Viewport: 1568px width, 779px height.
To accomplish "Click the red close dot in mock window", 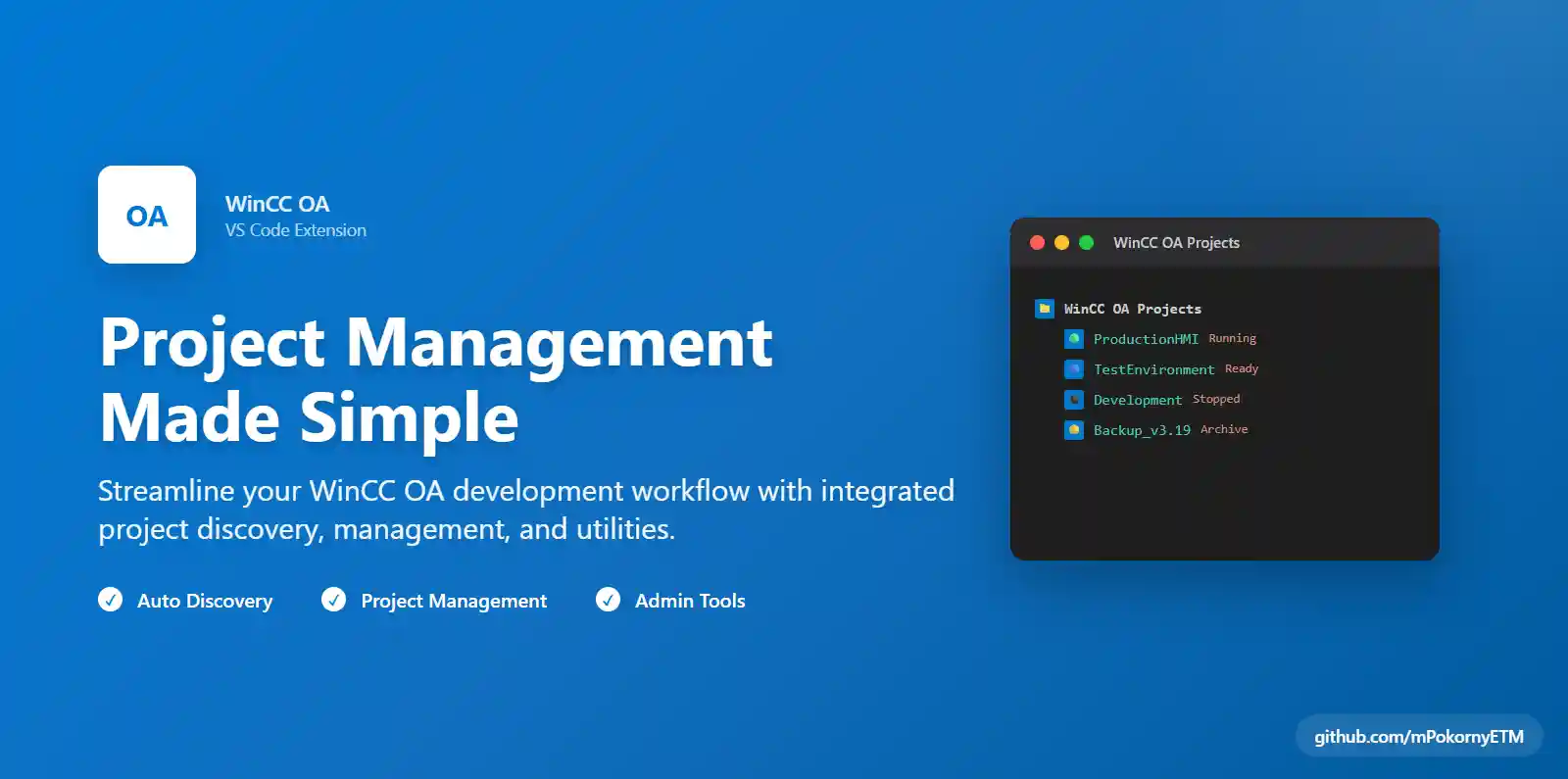I will point(1037,242).
